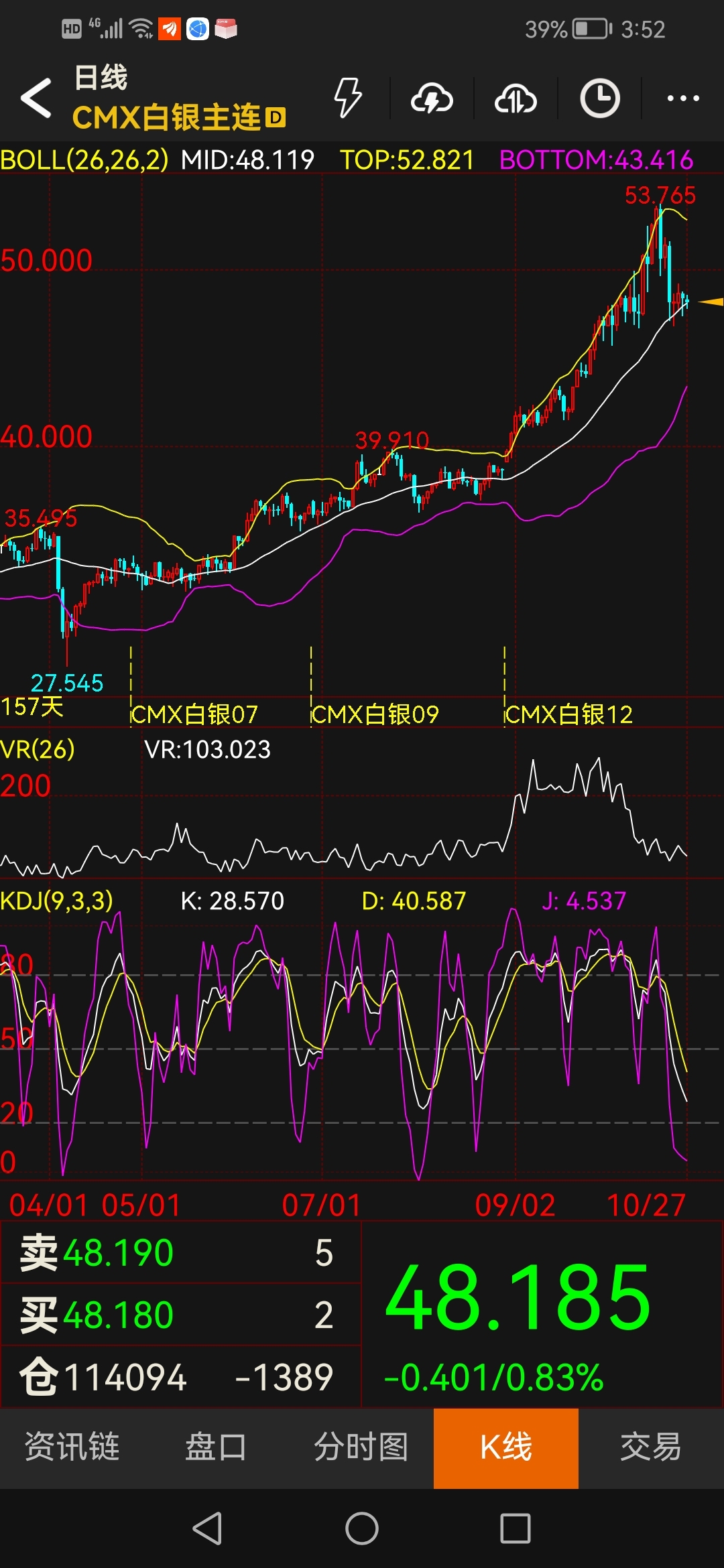Tap the VR(26) indicator label
This screenshot has width=724, height=1568.
[38, 749]
